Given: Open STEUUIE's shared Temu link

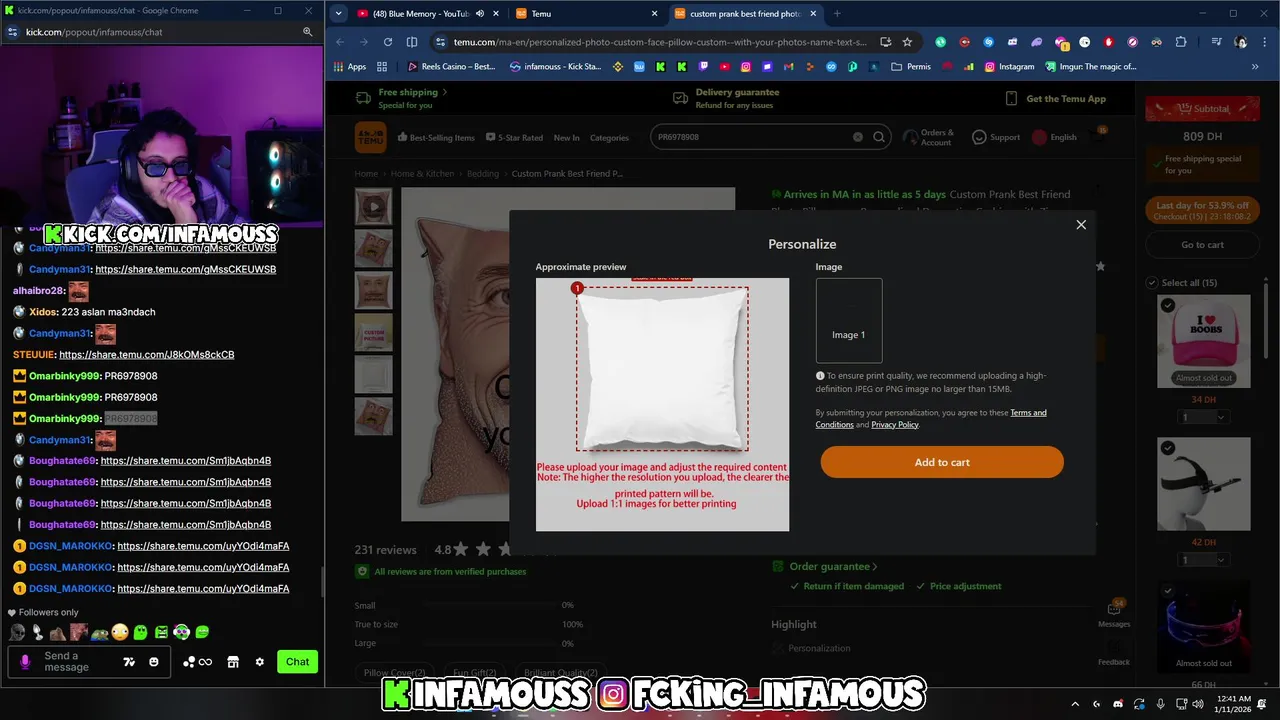Looking at the screenshot, I should coord(147,355).
